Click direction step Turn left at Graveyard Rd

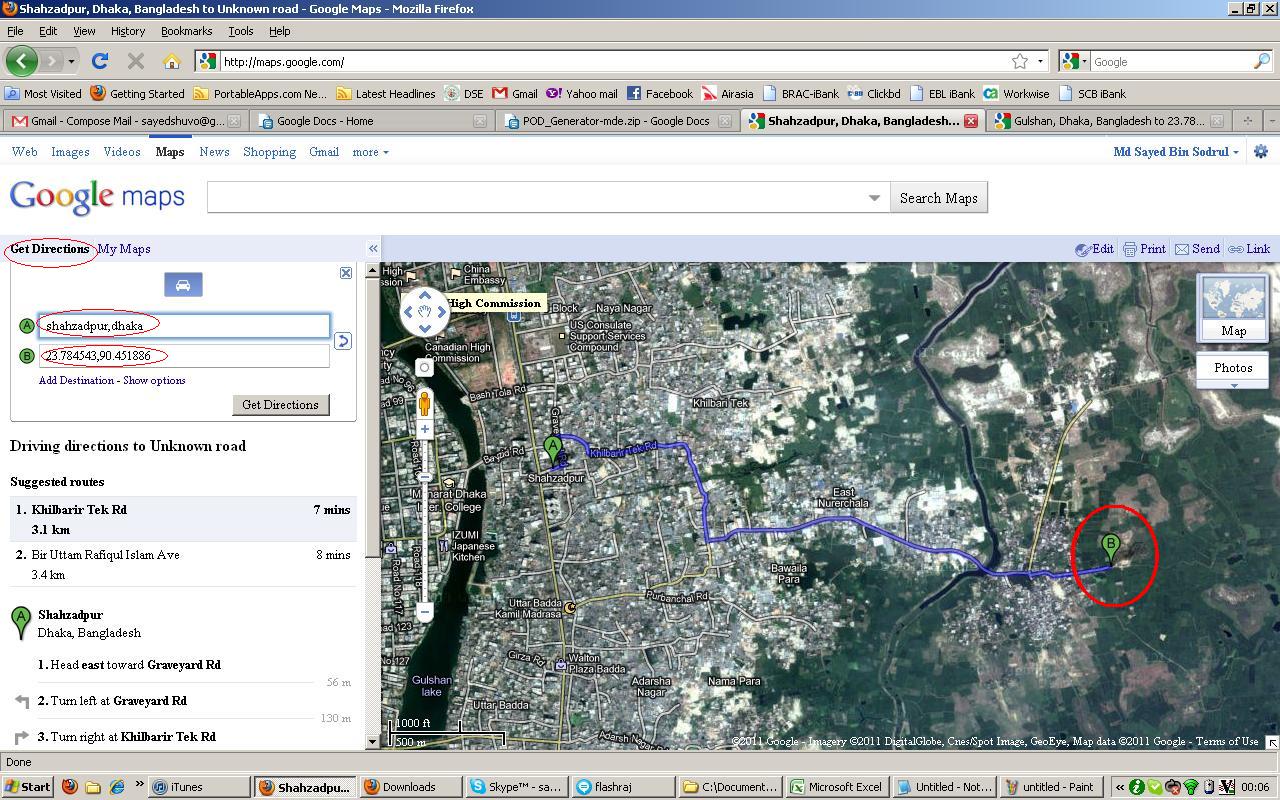183,701
